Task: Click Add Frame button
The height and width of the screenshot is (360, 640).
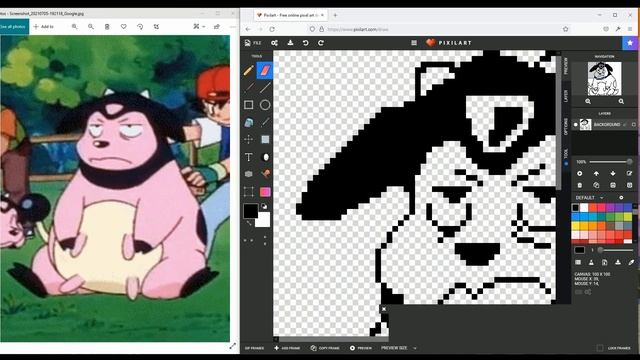Action: [287, 348]
